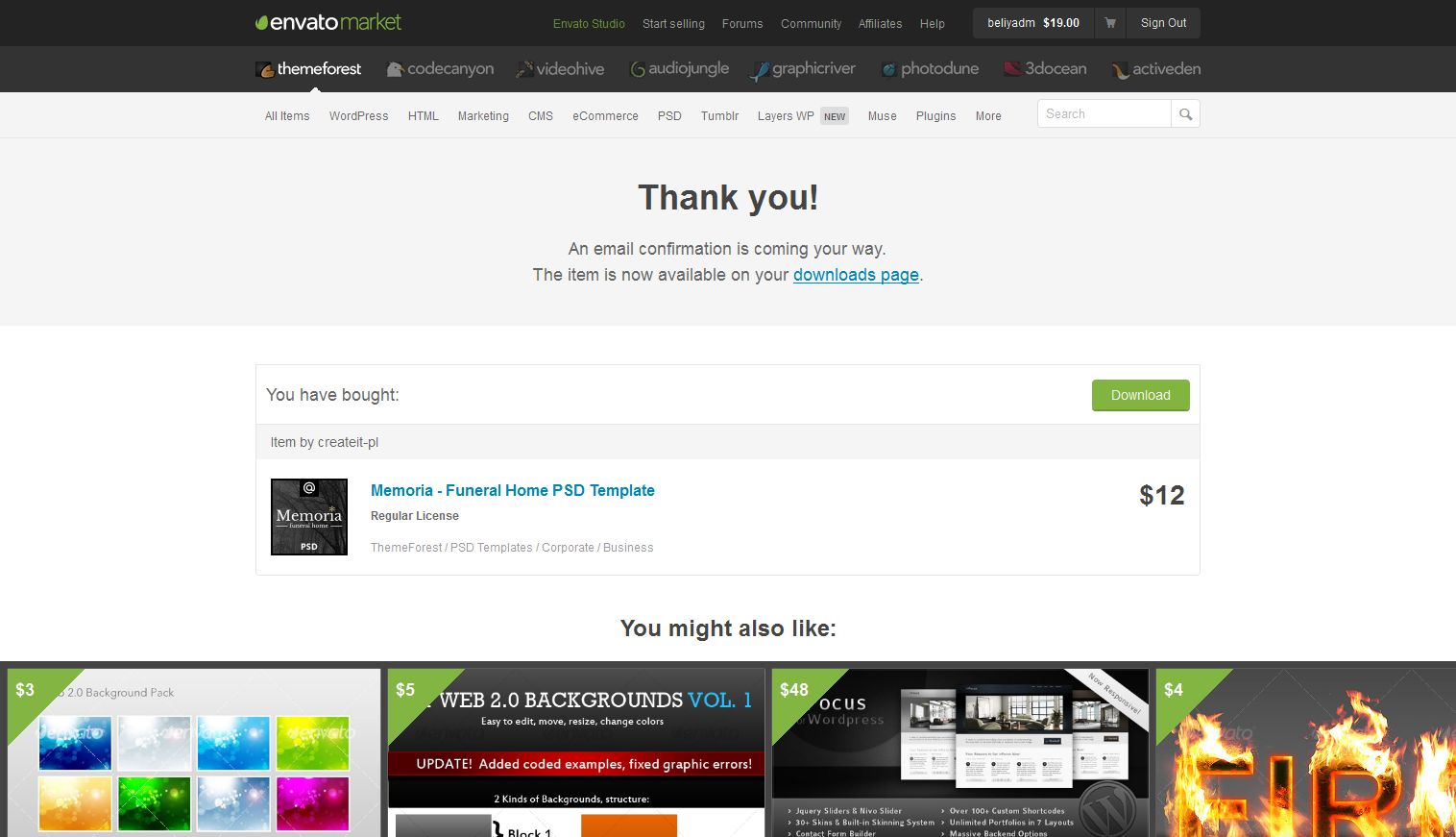Screen dimensions: 1456x837
Task: Browse the Tumblr category
Action: pos(719,116)
